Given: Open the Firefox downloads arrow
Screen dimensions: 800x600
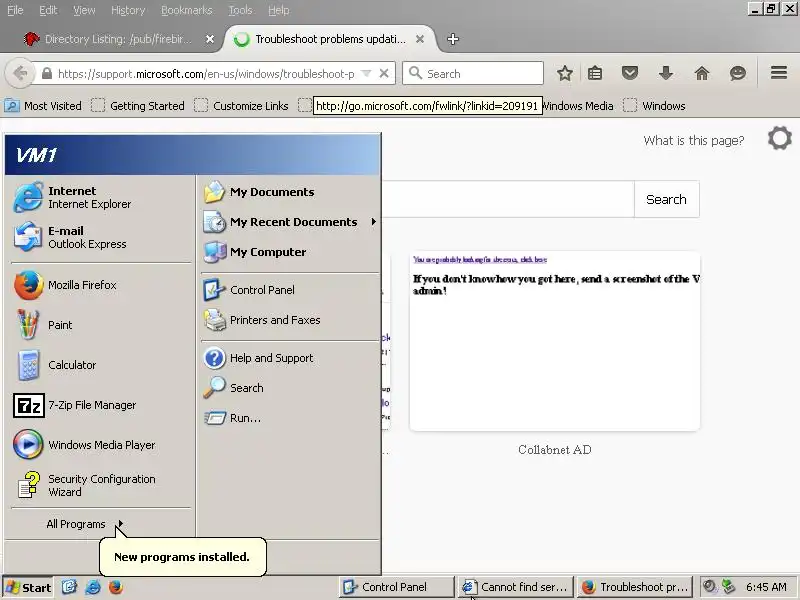Looking at the screenshot, I should pos(665,73).
